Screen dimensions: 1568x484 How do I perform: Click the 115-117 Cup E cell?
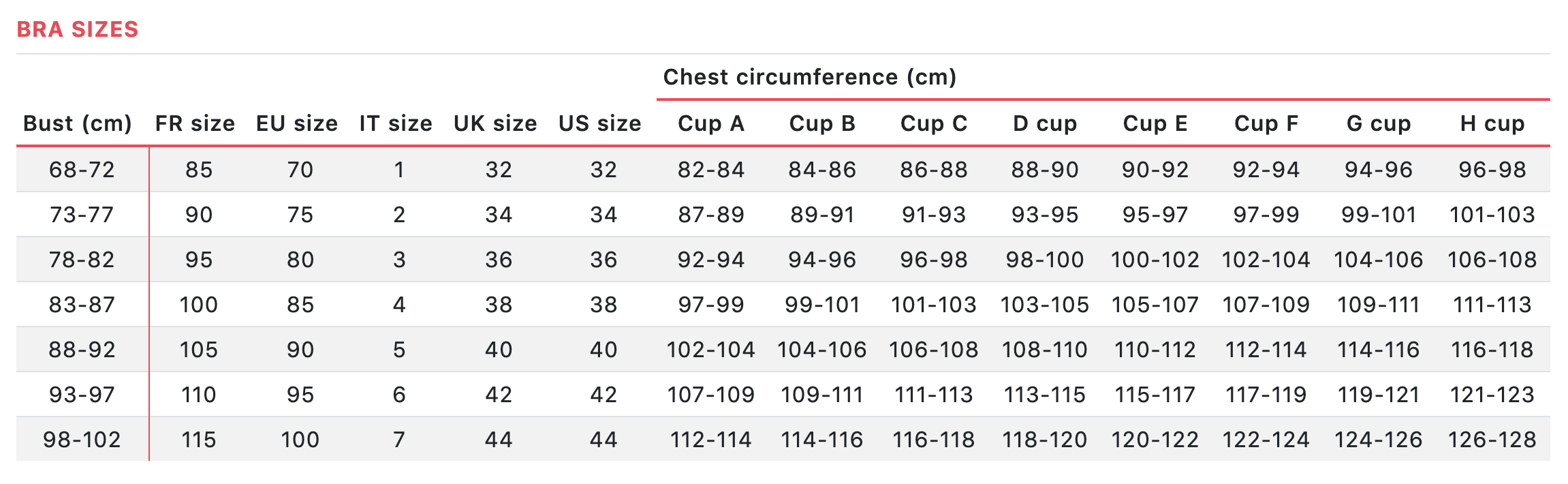1155,395
